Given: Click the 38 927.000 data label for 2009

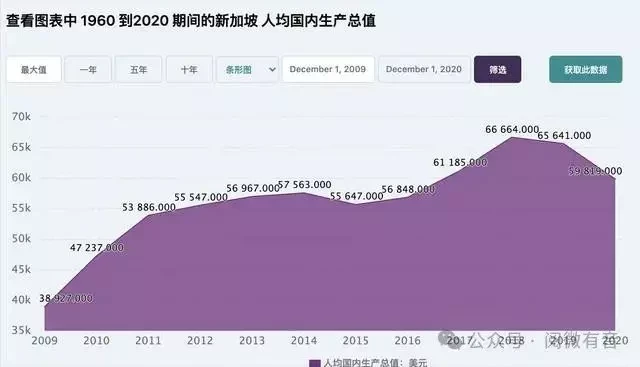Looking at the screenshot, I should [66, 298].
